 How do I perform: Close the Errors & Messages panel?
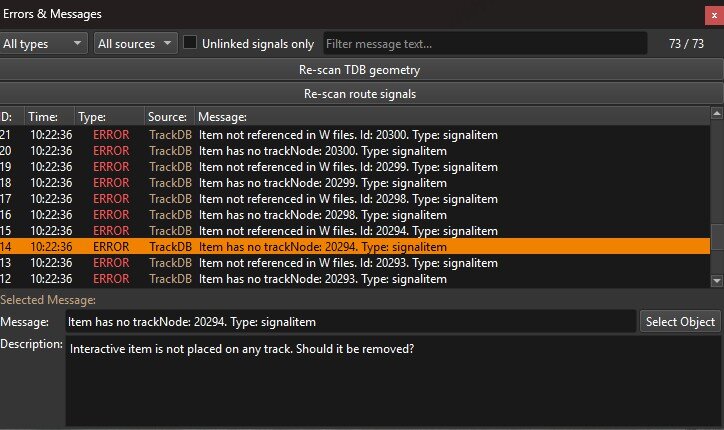click(714, 16)
